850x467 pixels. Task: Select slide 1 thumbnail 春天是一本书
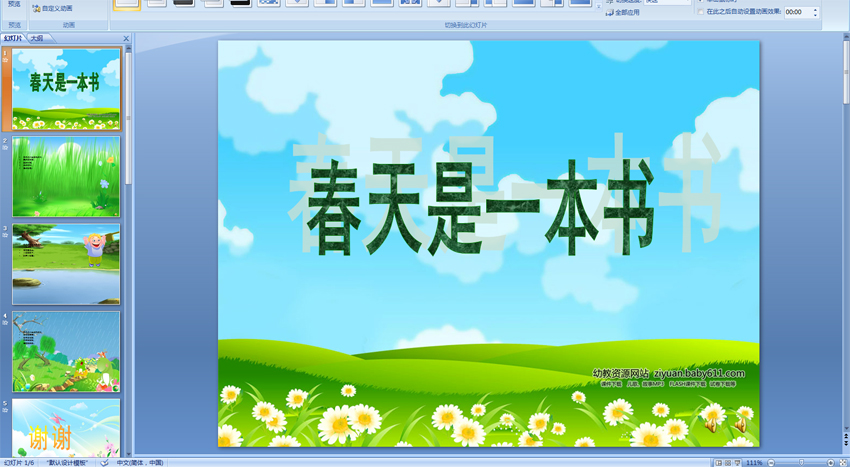pyautogui.click(x=66, y=89)
